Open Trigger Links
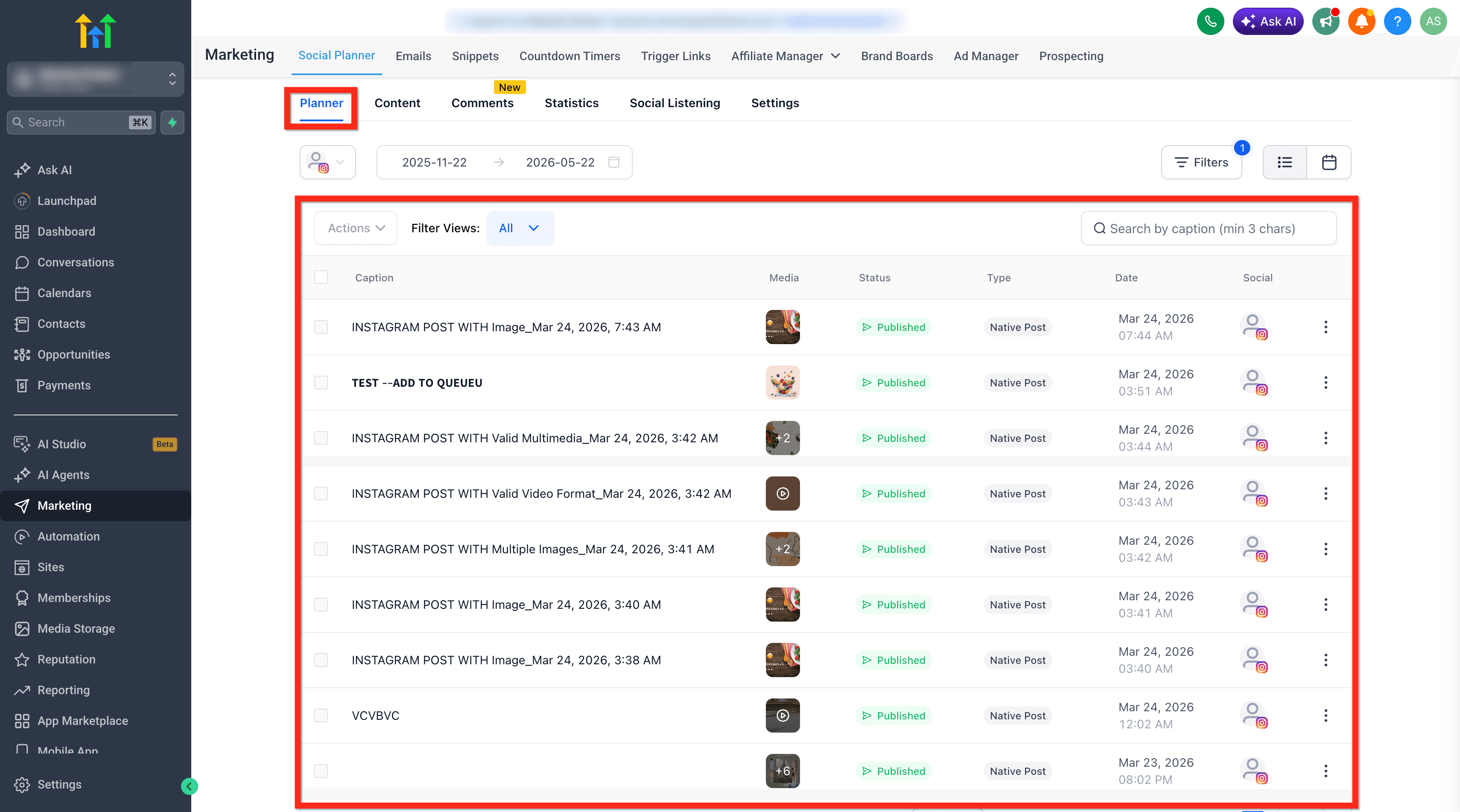Screen dimensions: 1460x812 pyautogui.click(x=676, y=56)
